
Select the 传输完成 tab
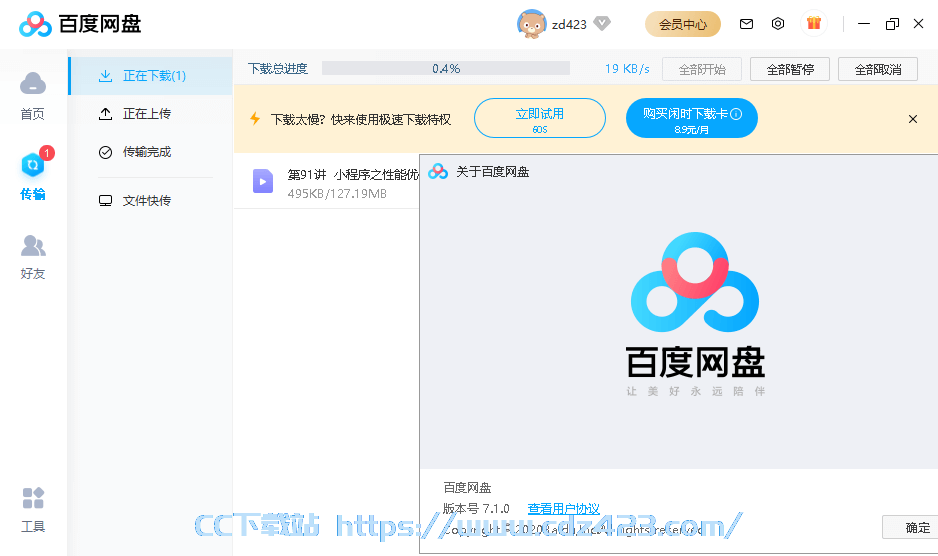151,152
